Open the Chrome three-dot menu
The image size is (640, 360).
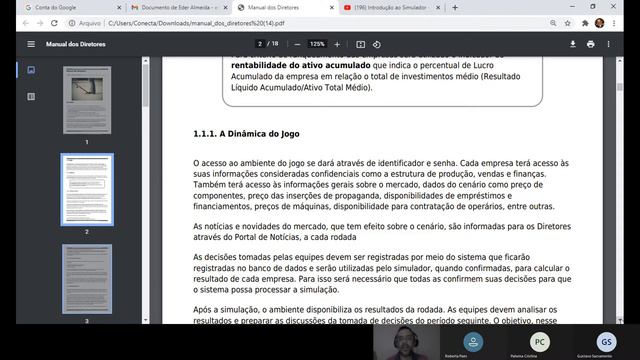click(614, 23)
